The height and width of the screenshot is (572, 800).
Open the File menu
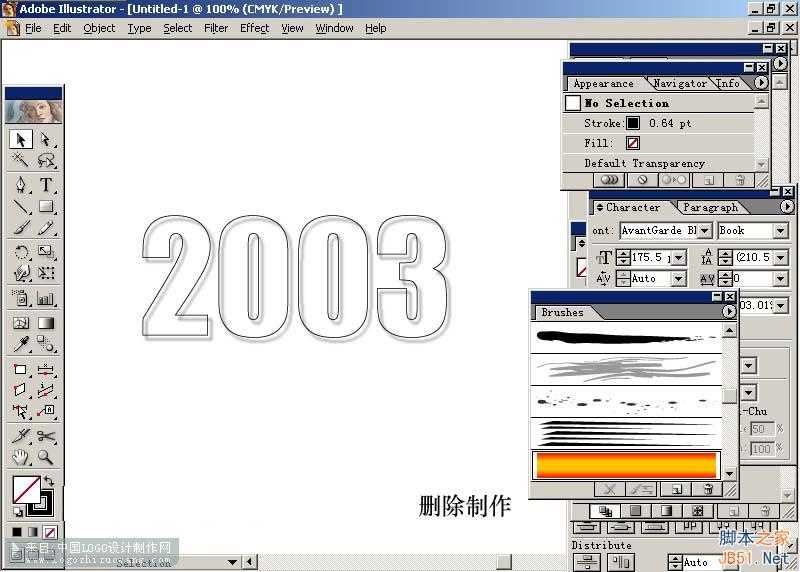click(x=33, y=28)
